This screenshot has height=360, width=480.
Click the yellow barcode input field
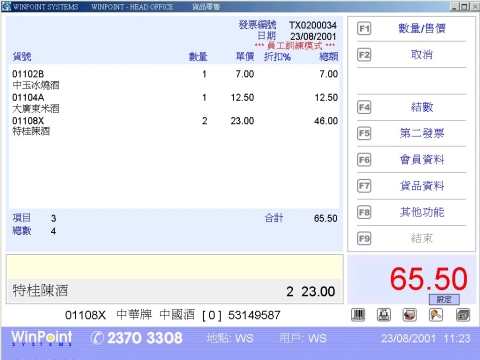click(x=174, y=267)
